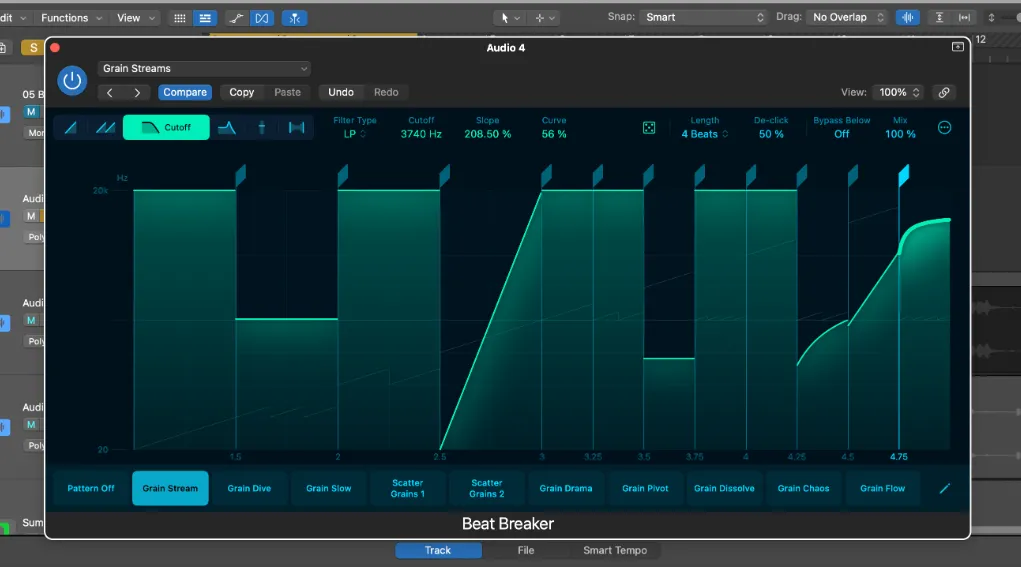Toggle Bypass Below Off value
Image resolution: width=1021 pixels, height=567 pixels.
(841, 134)
